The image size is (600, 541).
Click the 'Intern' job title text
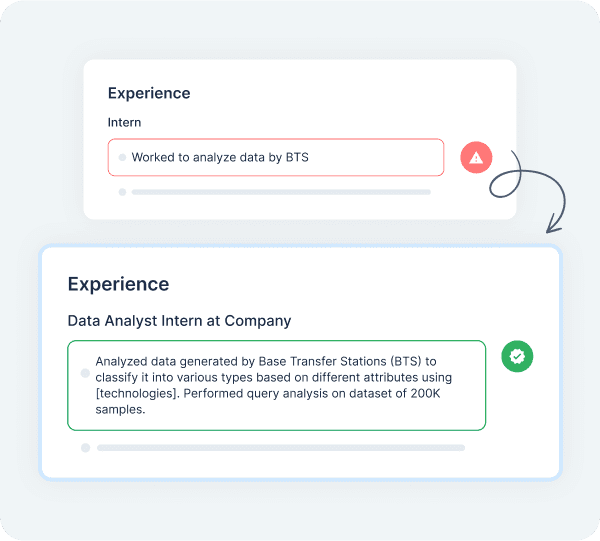pyautogui.click(x=124, y=122)
